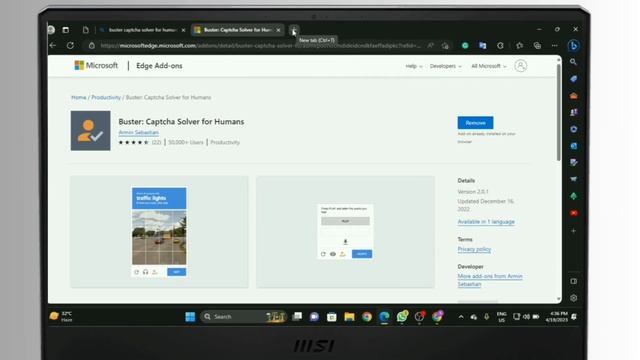The width and height of the screenshot is (640, 360).
Task: Click the green extension icon in toolbar
Action: click(465, 46)
